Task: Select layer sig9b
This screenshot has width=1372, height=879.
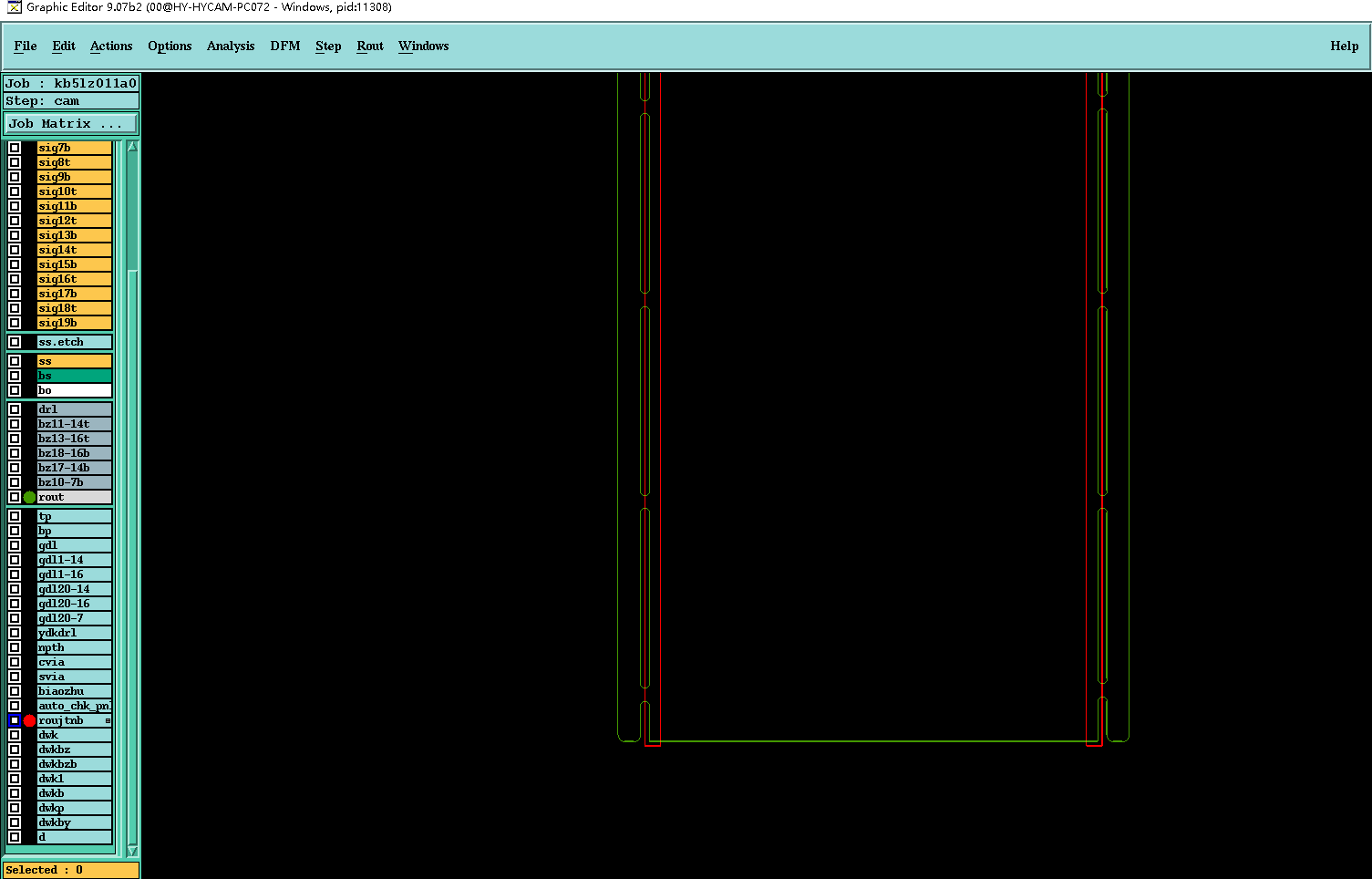Action: pyautogui.click(x=74, y=177)
